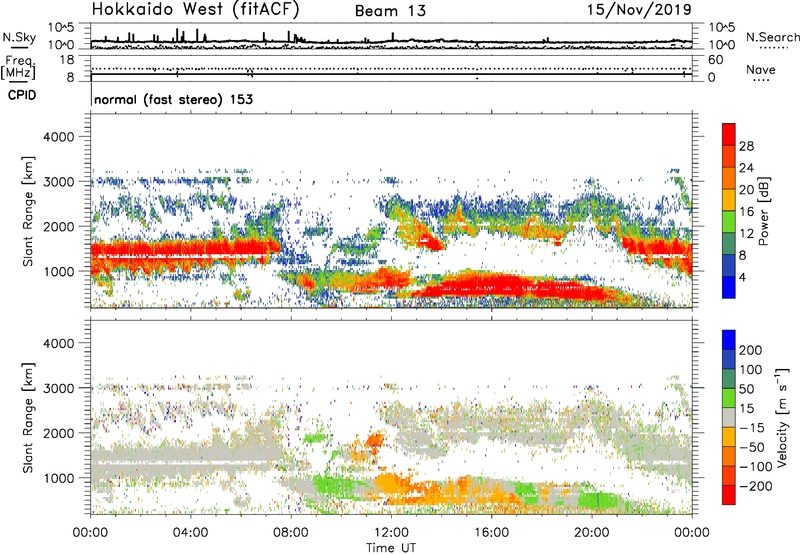Pick the blue top velocity colorbar segment

(729, 340)
